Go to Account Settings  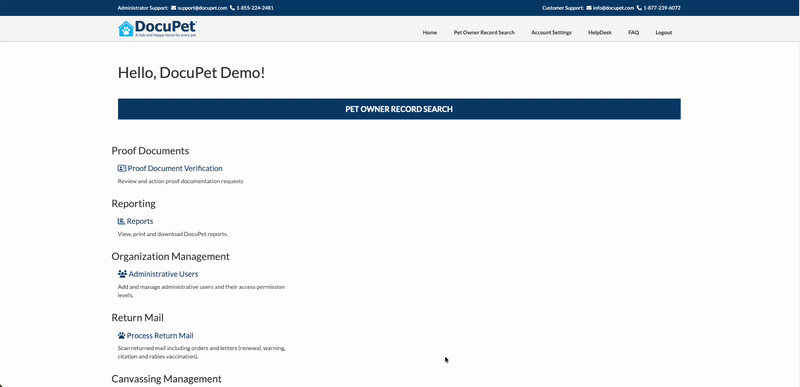[552, 33]
